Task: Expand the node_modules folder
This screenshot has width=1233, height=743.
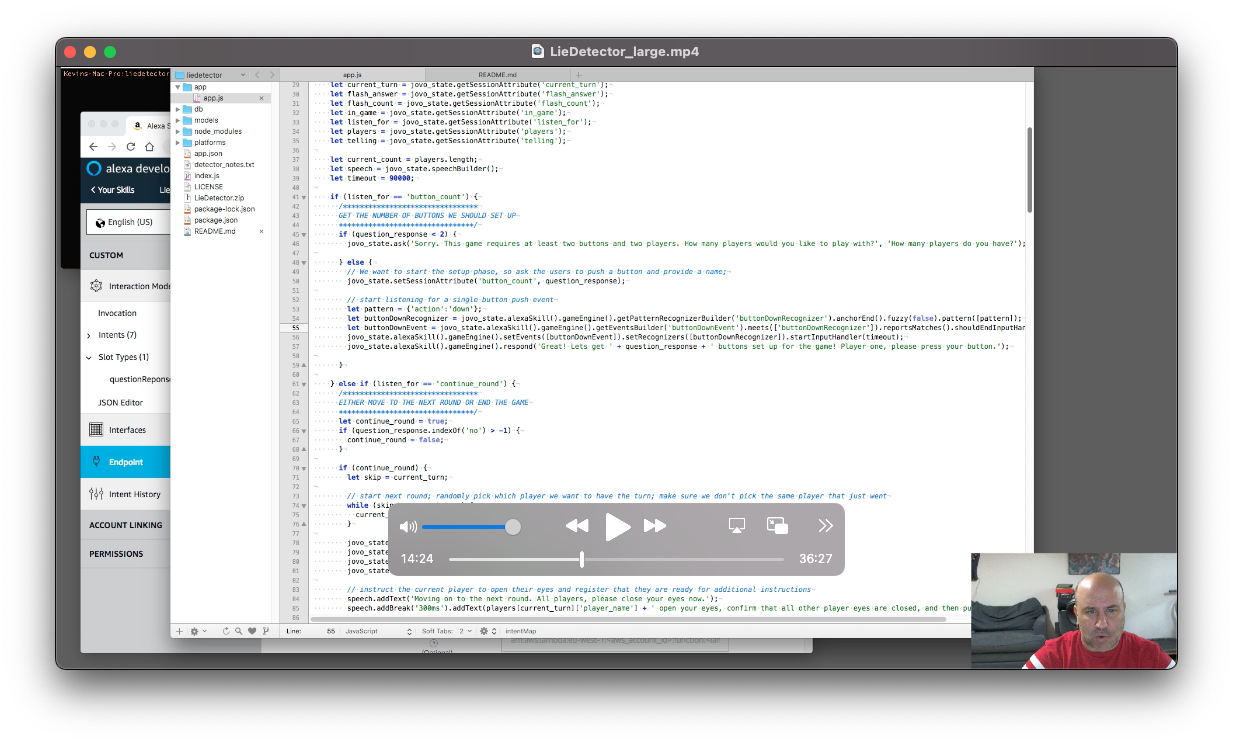Action: pyautogui.click(x=178, y=131)
